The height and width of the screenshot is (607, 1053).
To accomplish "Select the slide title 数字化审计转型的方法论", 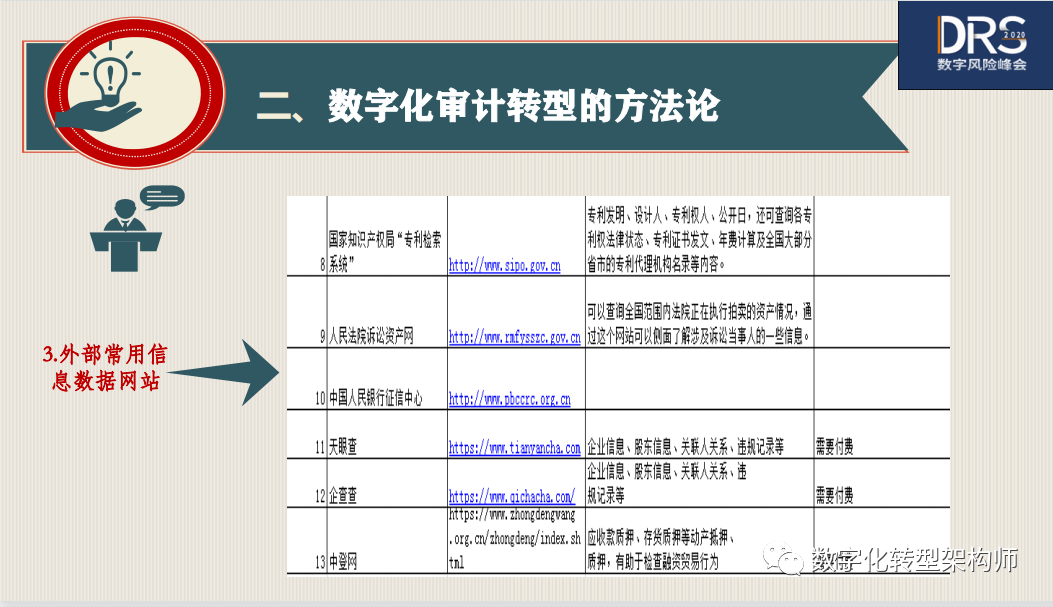I will (524, 106).
